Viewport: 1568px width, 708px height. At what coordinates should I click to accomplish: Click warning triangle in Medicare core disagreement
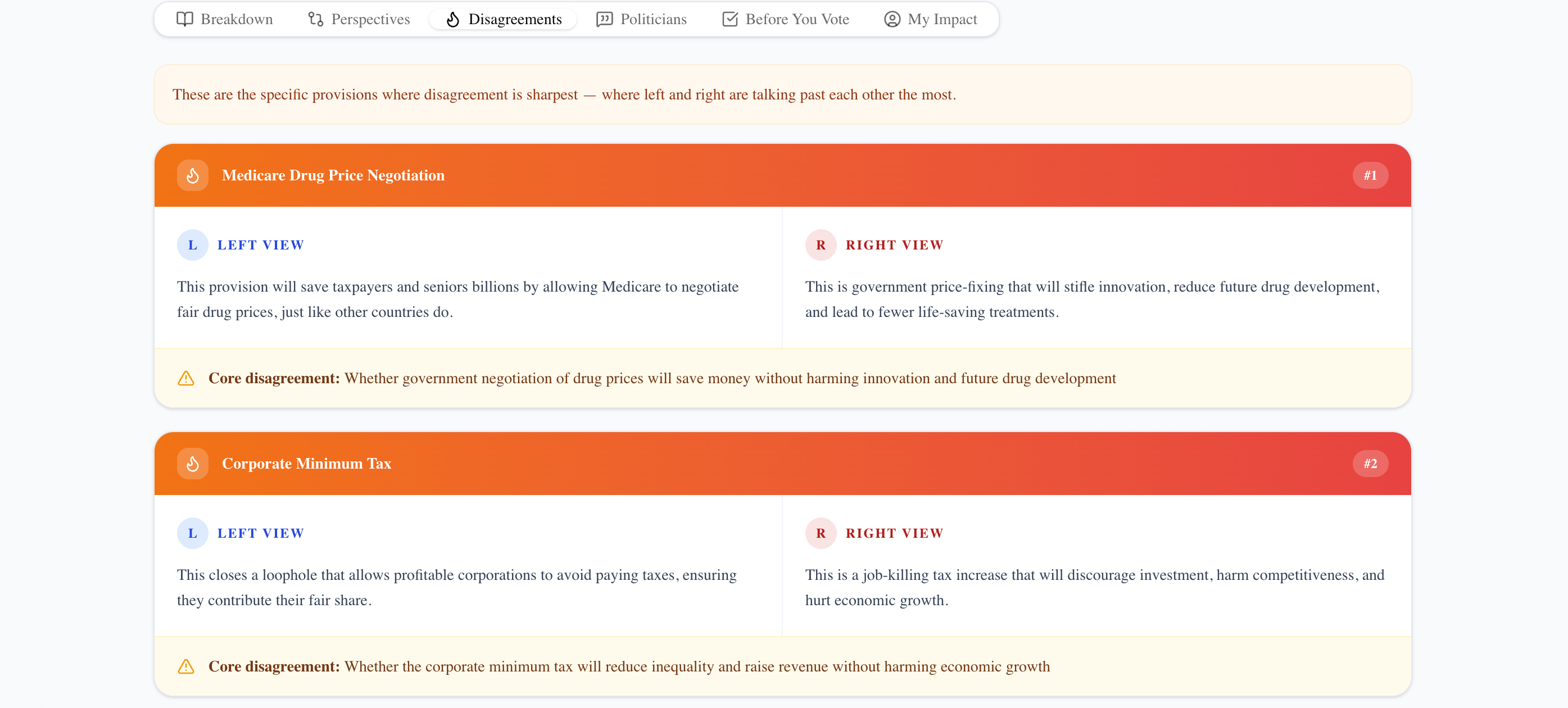point(185,378)
